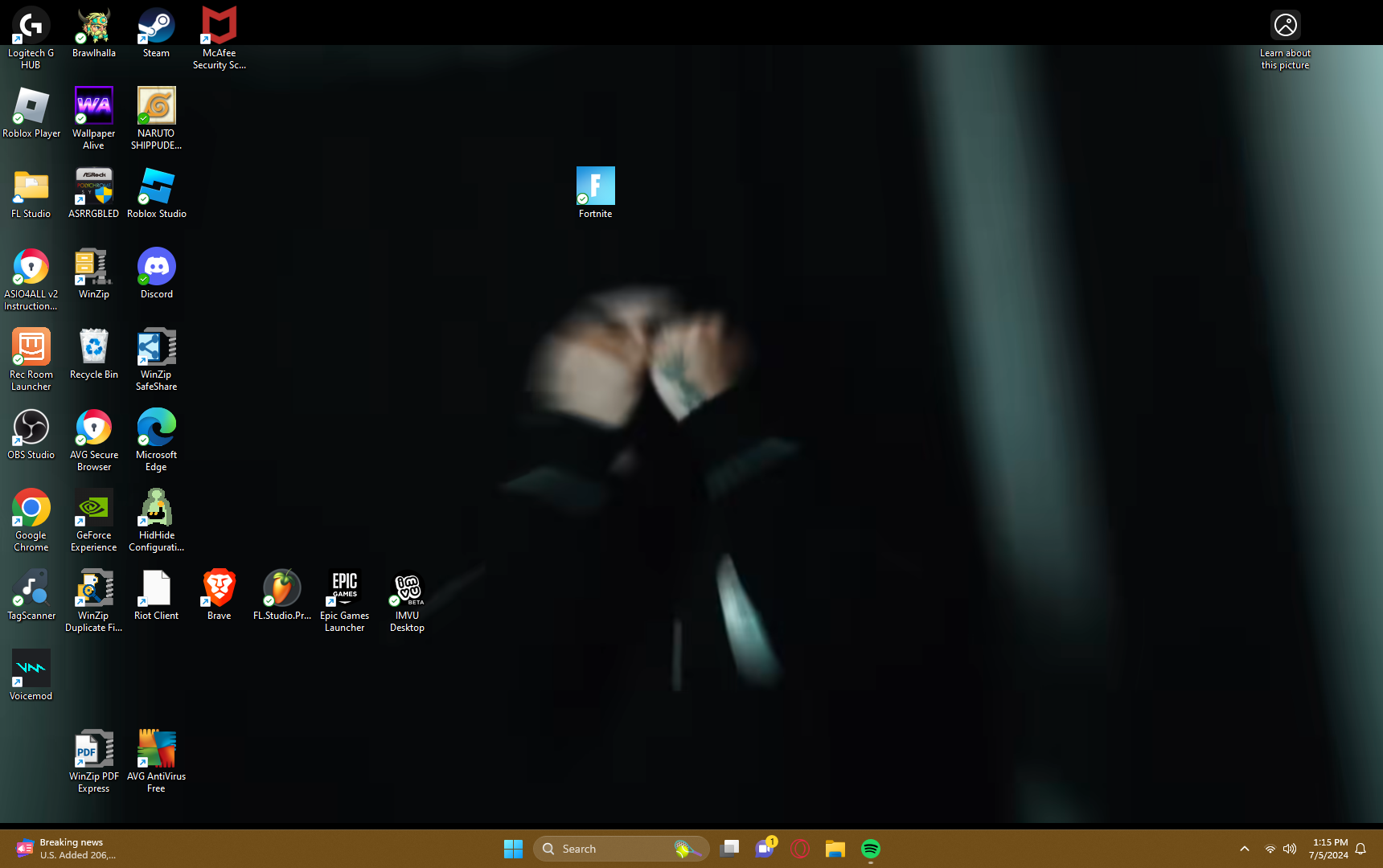Open the Windows Start menu
Viewport: 1383px width, 868px height.
pos(513,849)
